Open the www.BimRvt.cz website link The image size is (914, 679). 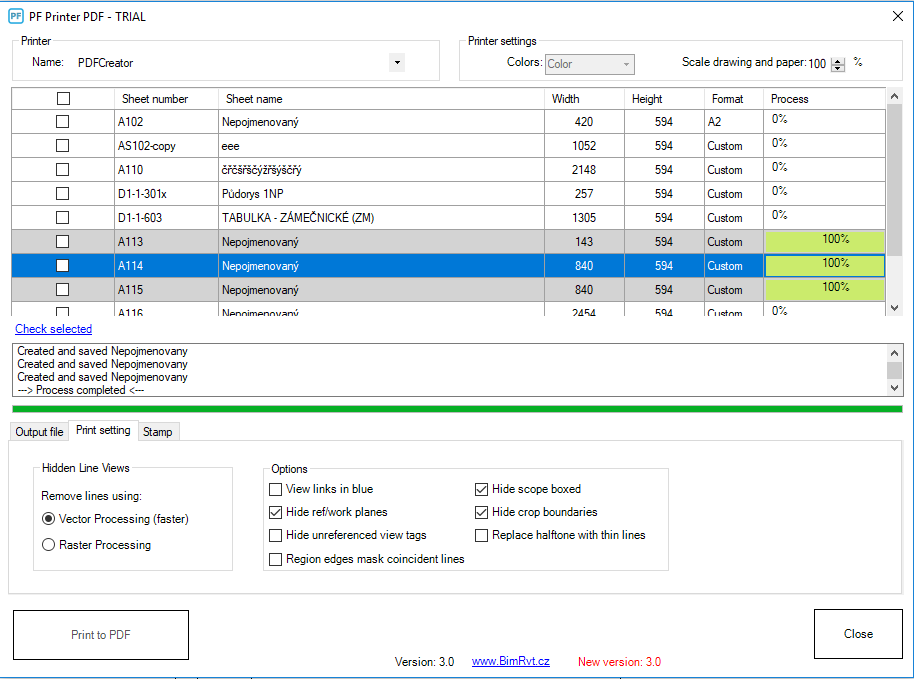513,661
